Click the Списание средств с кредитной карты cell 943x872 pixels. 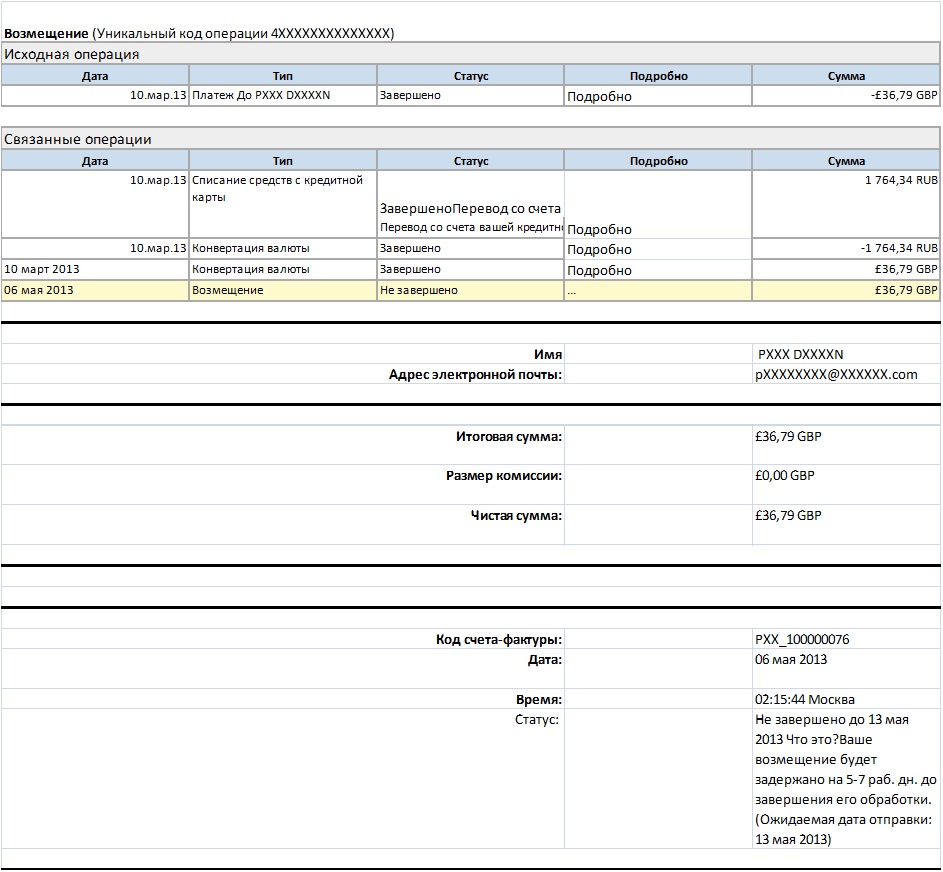(x=277, y=188)
